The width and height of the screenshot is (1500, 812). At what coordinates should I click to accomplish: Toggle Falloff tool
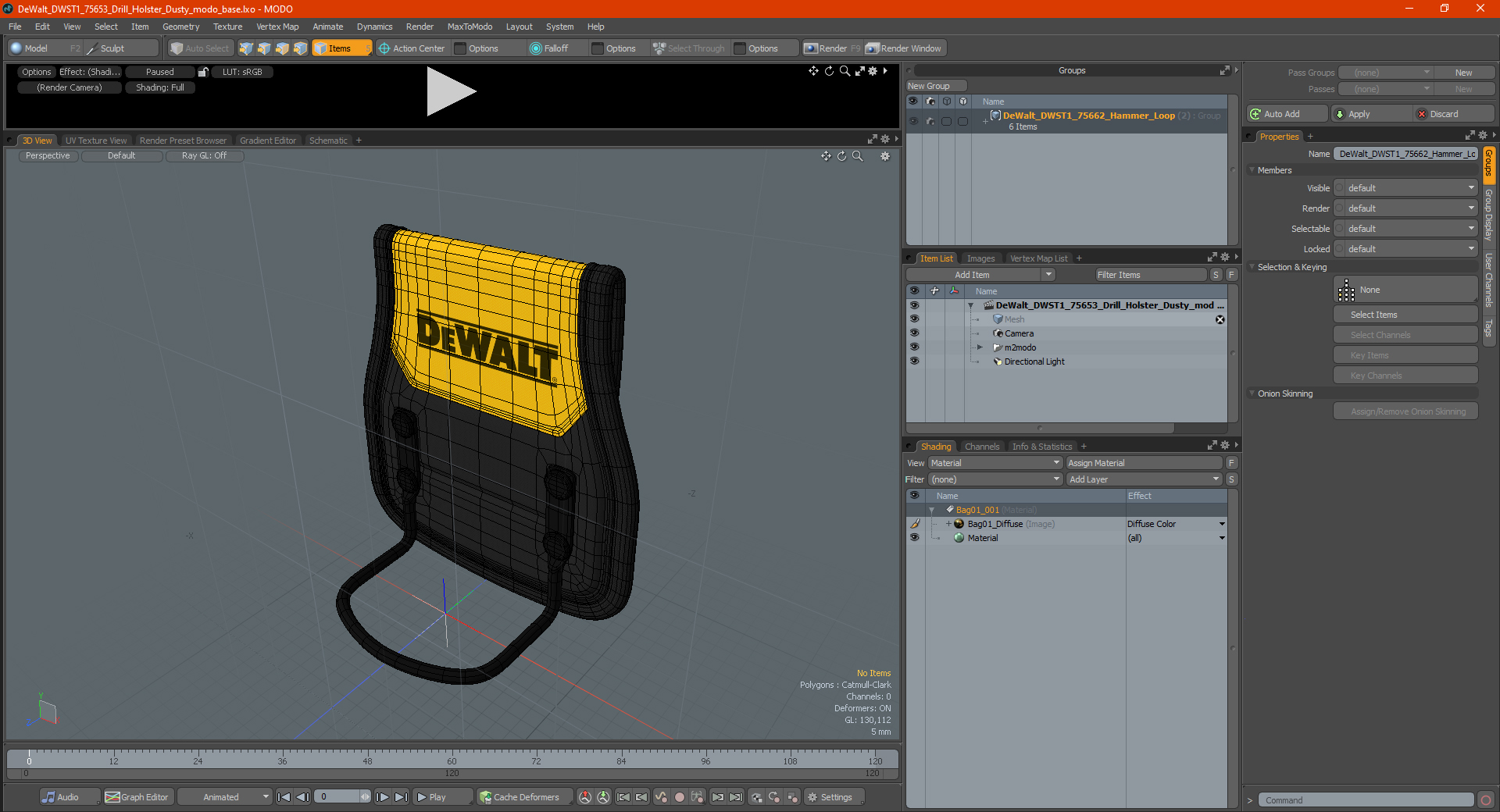(549, 48)
